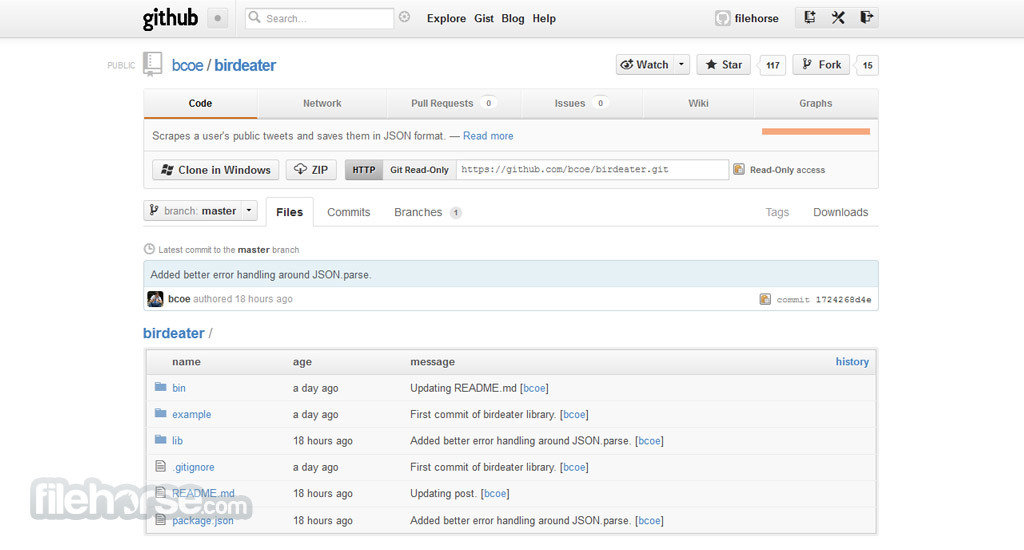Star the birdeater repository
Image resolution: width=1024 pixels, height=550 pixels.
coord(724,65)
